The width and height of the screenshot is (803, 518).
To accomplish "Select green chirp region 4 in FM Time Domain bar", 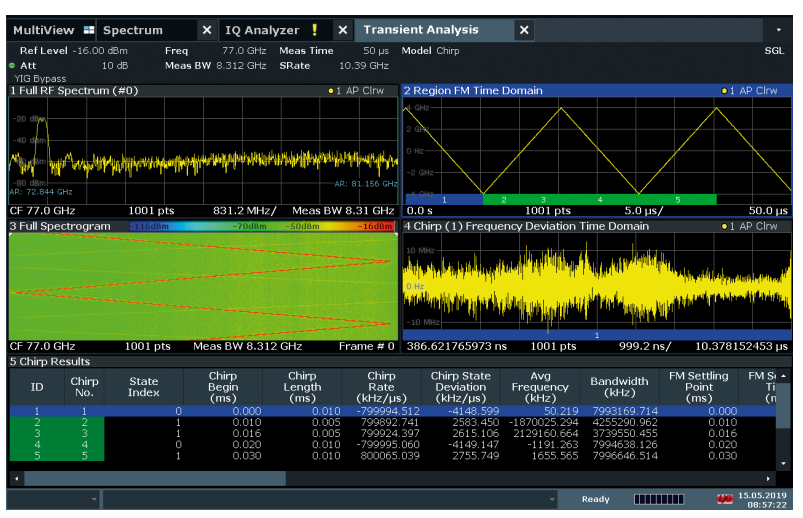I will pos(600,200).
